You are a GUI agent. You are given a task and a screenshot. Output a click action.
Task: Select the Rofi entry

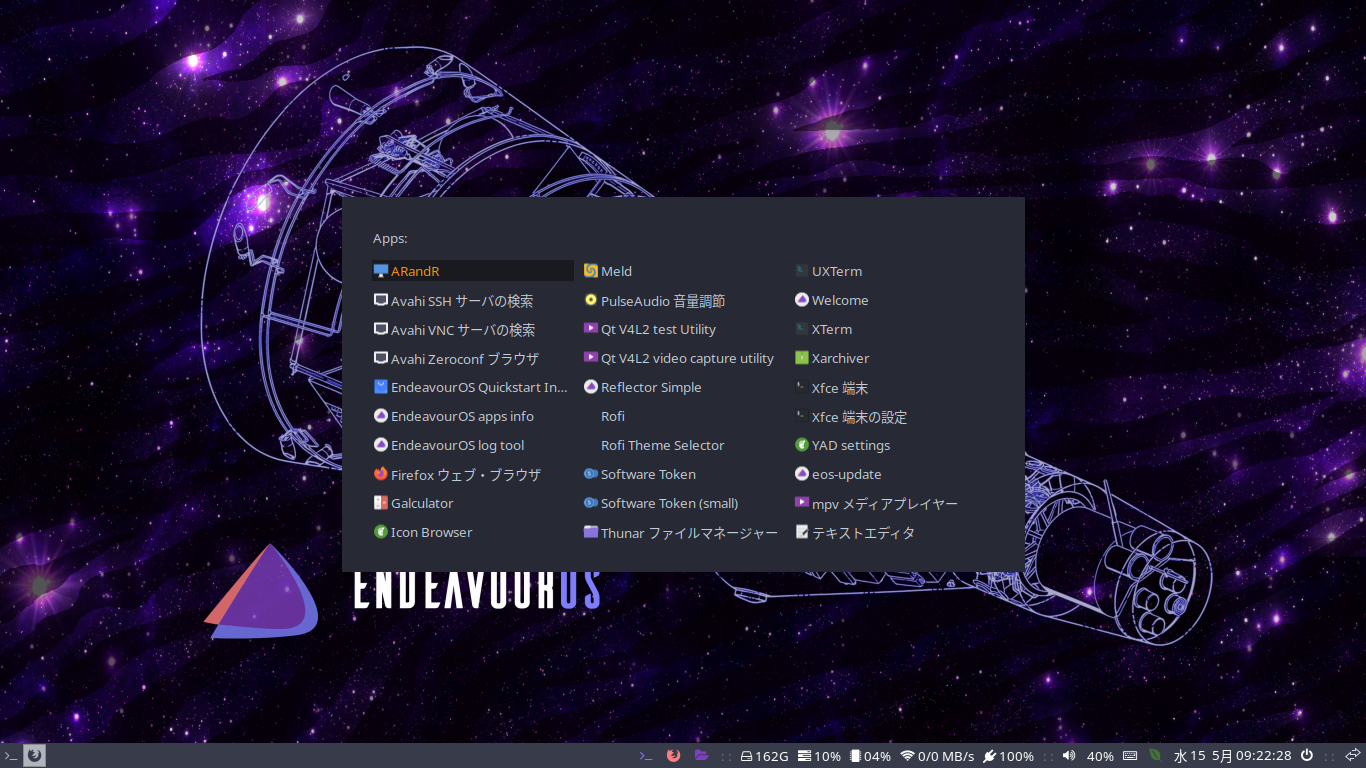(x=684, y=416)
